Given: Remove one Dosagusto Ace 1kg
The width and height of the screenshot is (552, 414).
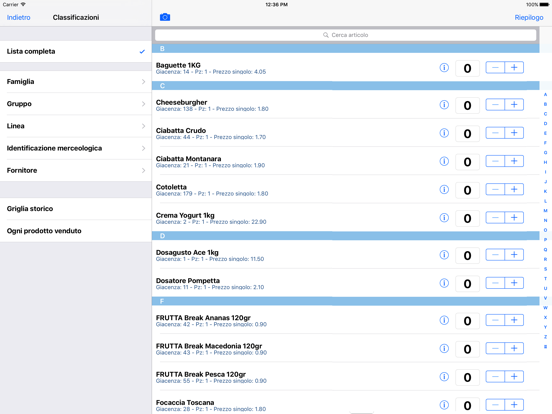Looking at the screenshot, I should pyautogui.click(x=495, y=255).
